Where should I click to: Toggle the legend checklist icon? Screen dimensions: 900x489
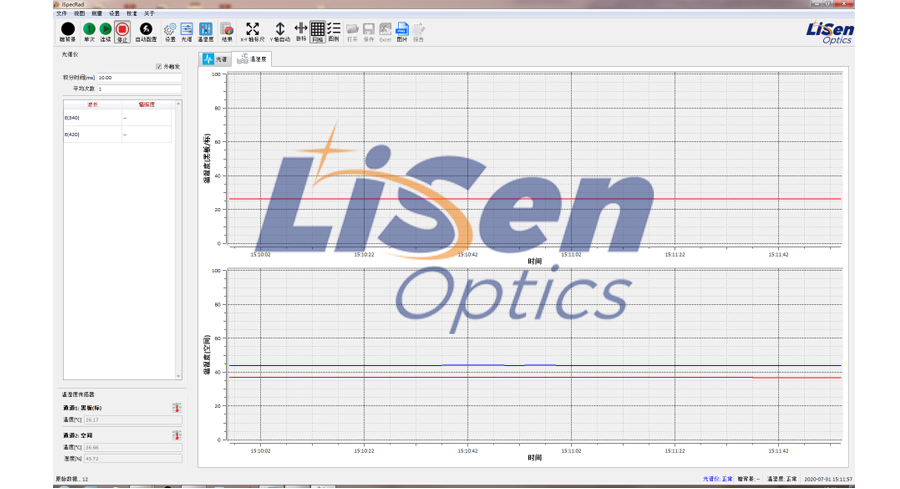pyautogui.click(x=334, y=32)
